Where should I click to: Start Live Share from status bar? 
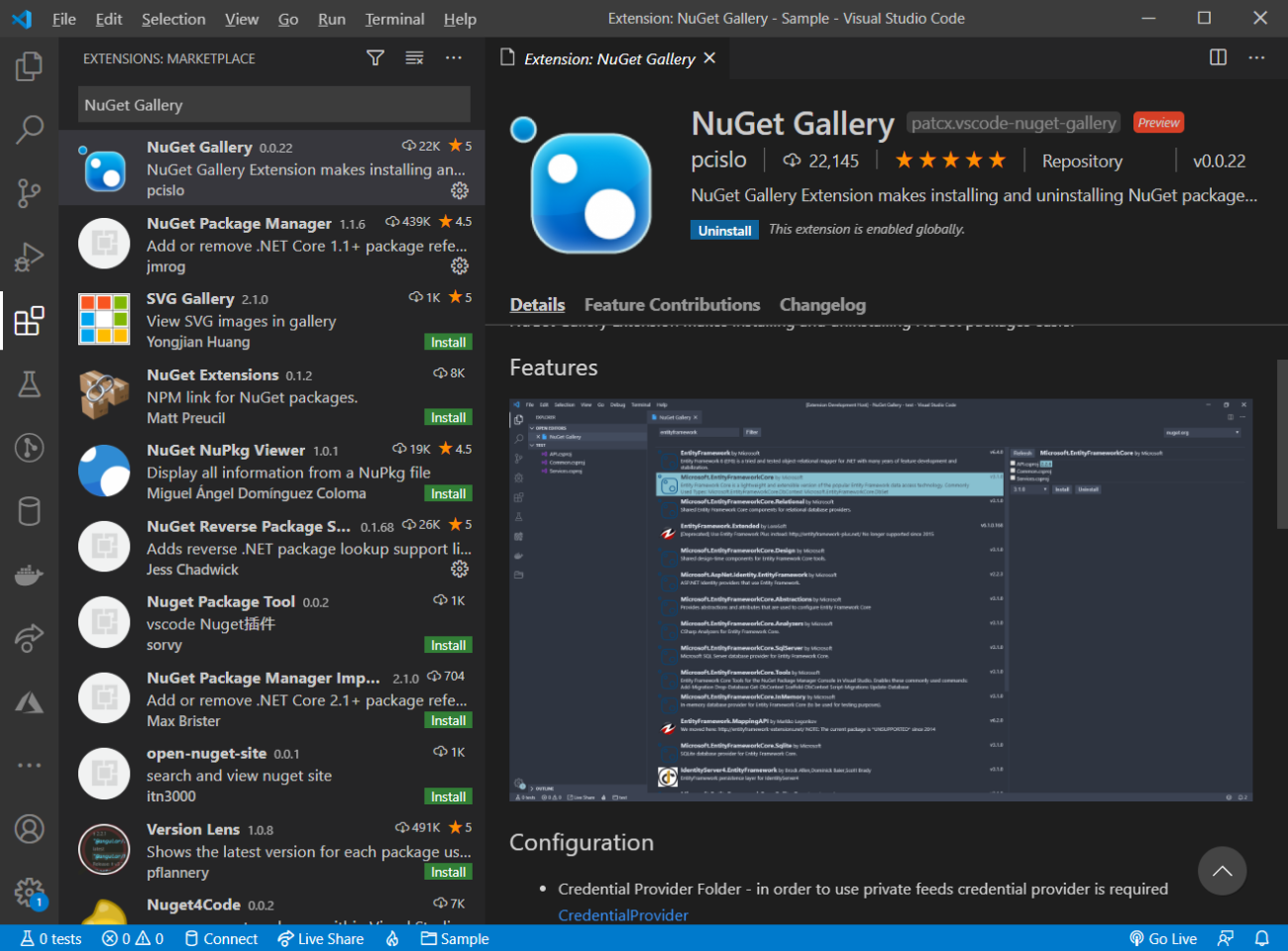(321, 938)
